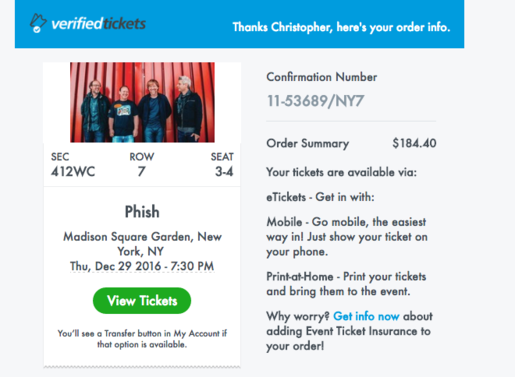Click the Confirmation Number heading

pyautogui.click(x=322, y=77)
